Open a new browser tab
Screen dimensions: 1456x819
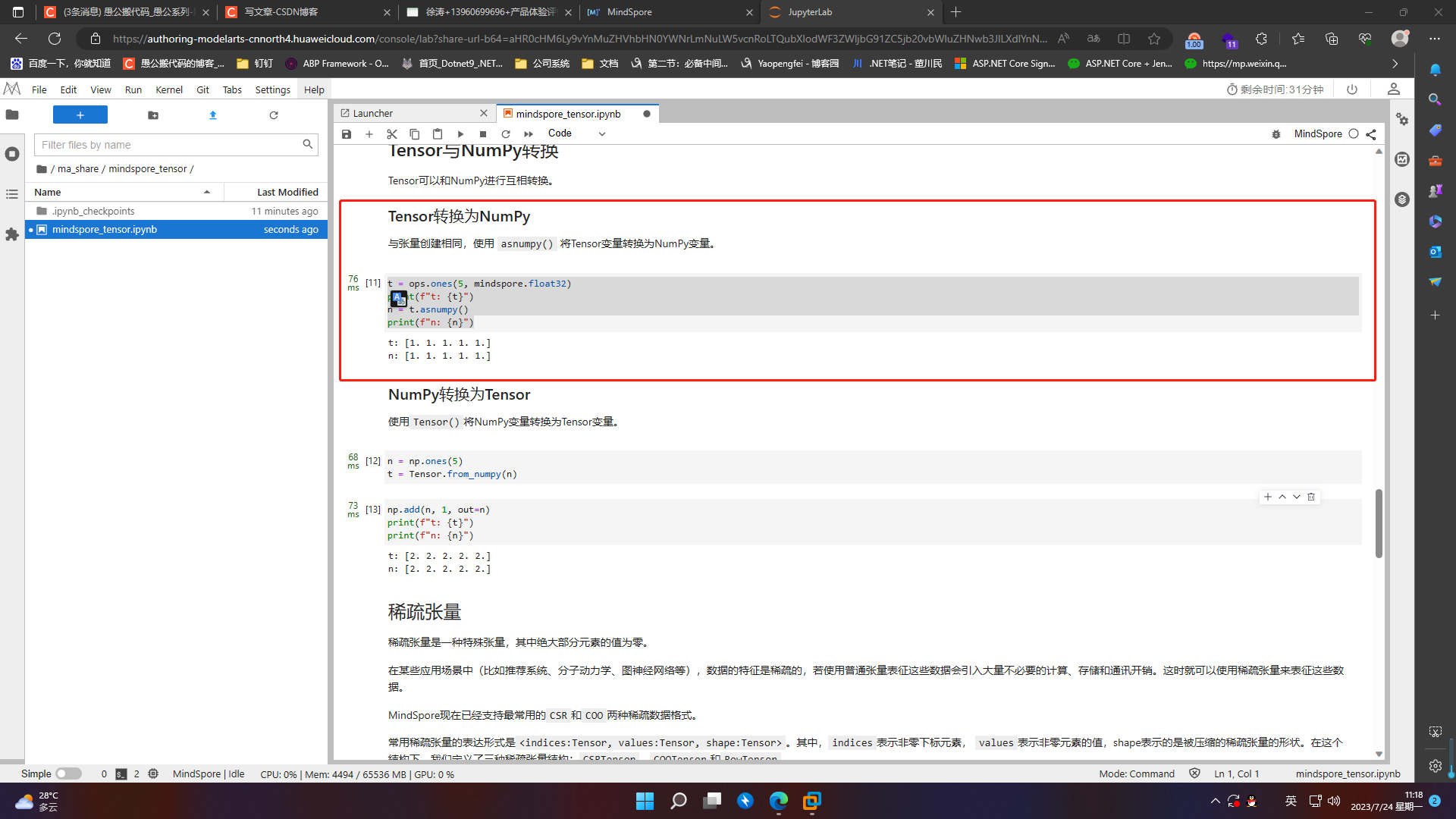click(956, 12)
